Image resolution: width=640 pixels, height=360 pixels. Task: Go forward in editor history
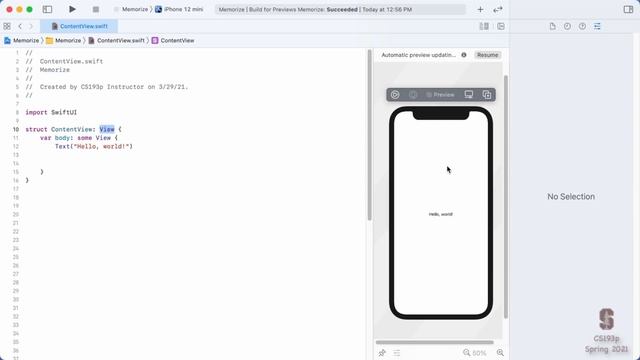(31, 26)
